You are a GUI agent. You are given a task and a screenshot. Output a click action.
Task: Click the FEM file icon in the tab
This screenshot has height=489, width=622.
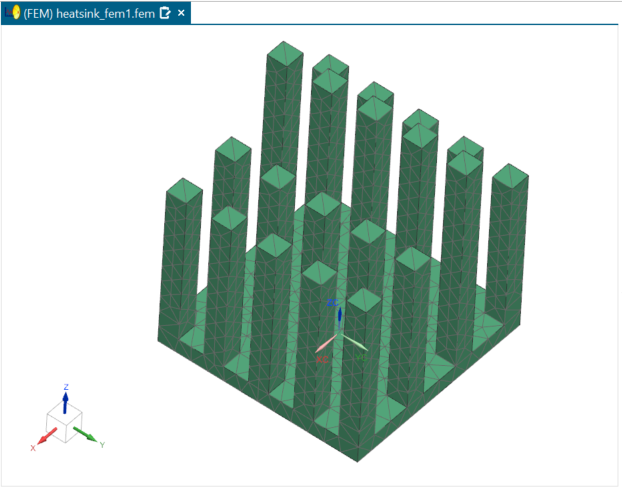[x=12, y=12]
